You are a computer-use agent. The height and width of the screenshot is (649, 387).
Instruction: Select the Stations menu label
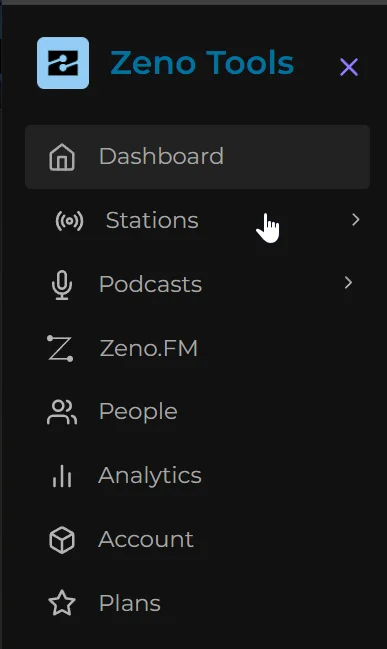click(152, 220)
